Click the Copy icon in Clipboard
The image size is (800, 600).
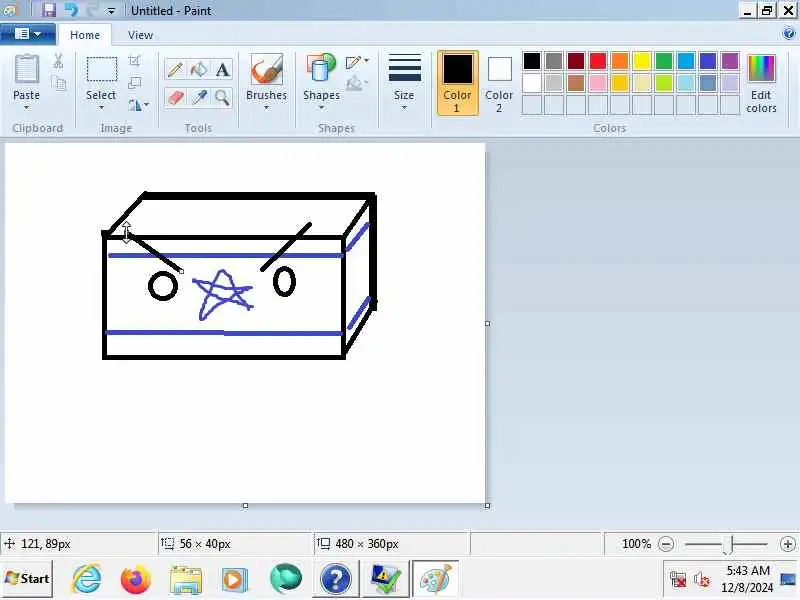pos(59,83)
